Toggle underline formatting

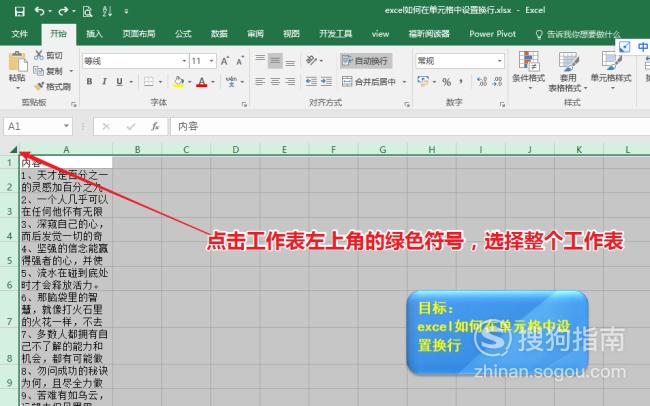(x=119, y=82)
